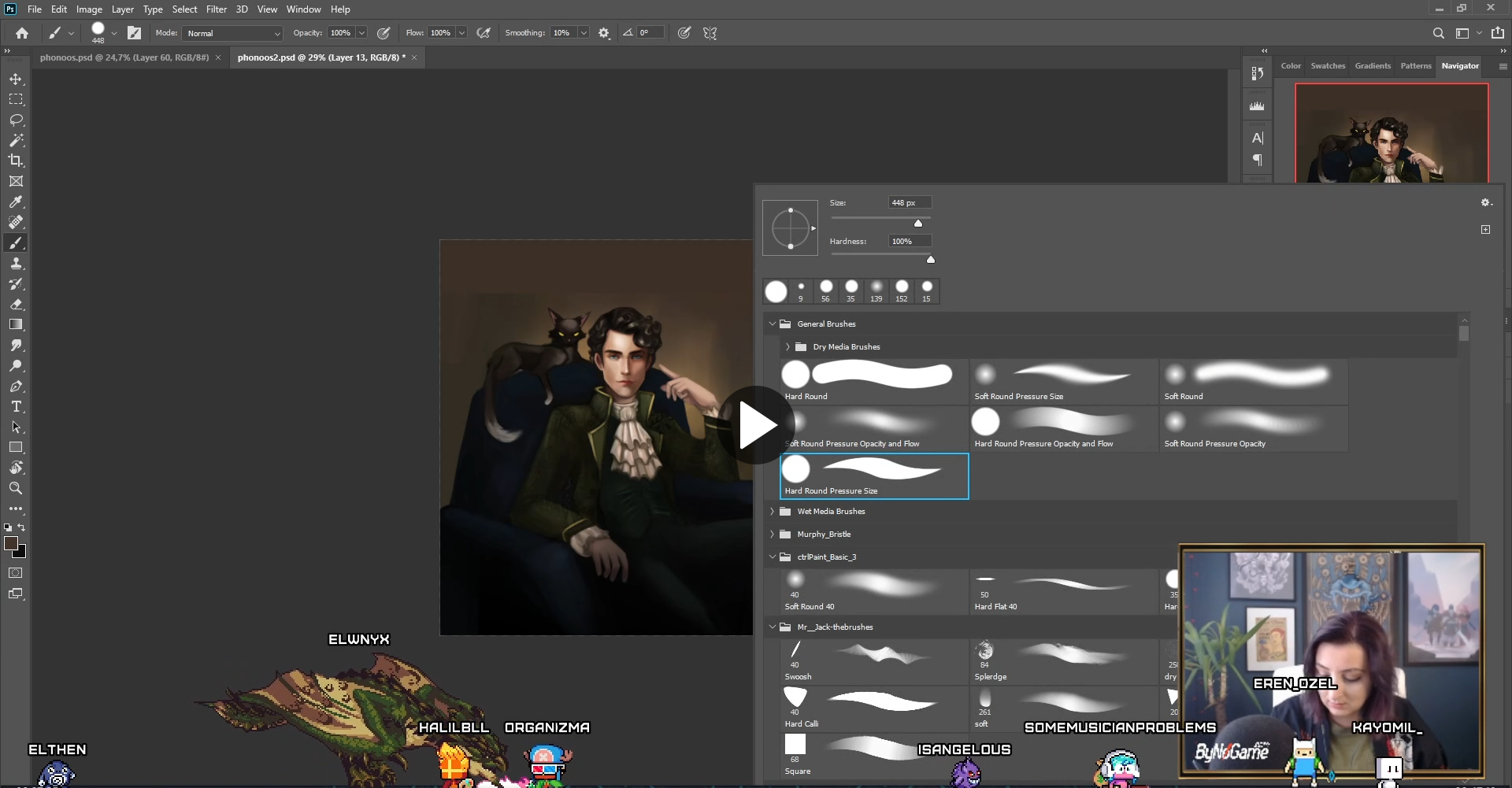
Task: Select the Brush tool in toolbar
Action: pyautogui.click(x=16, y=242)
